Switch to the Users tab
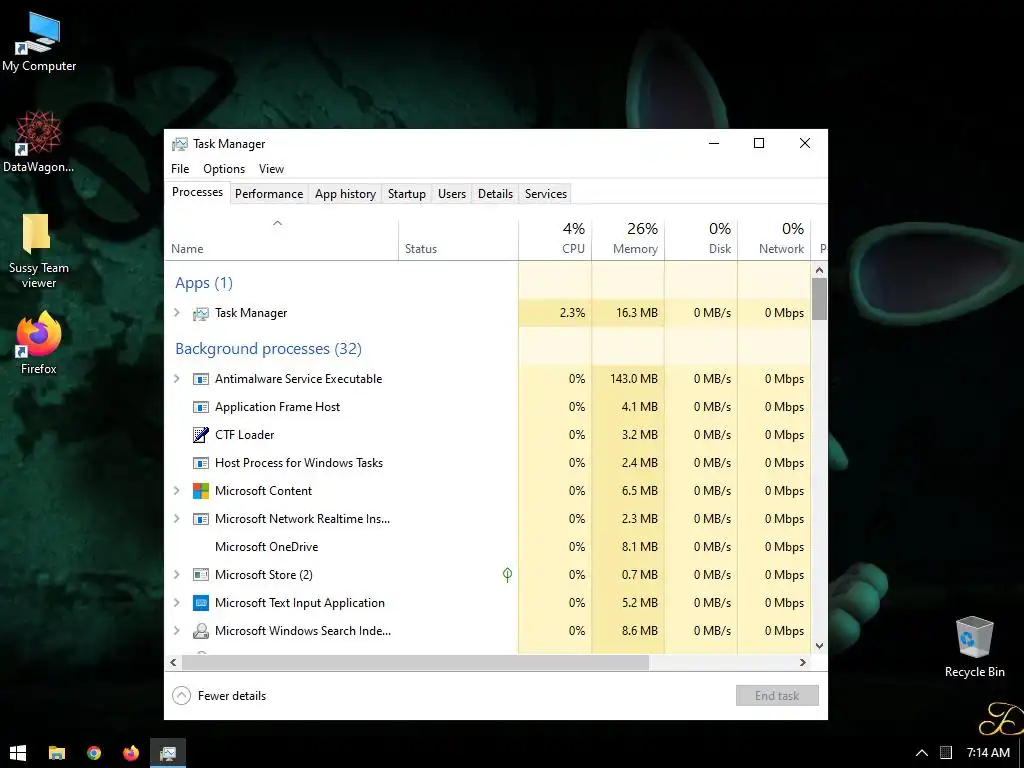 [x=452, y=194]
